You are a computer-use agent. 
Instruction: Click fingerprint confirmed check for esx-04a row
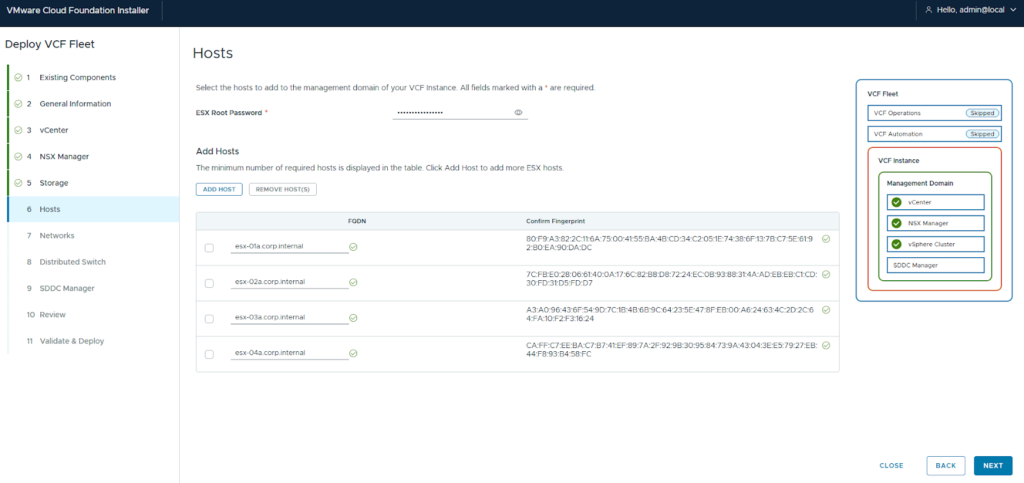825,345
